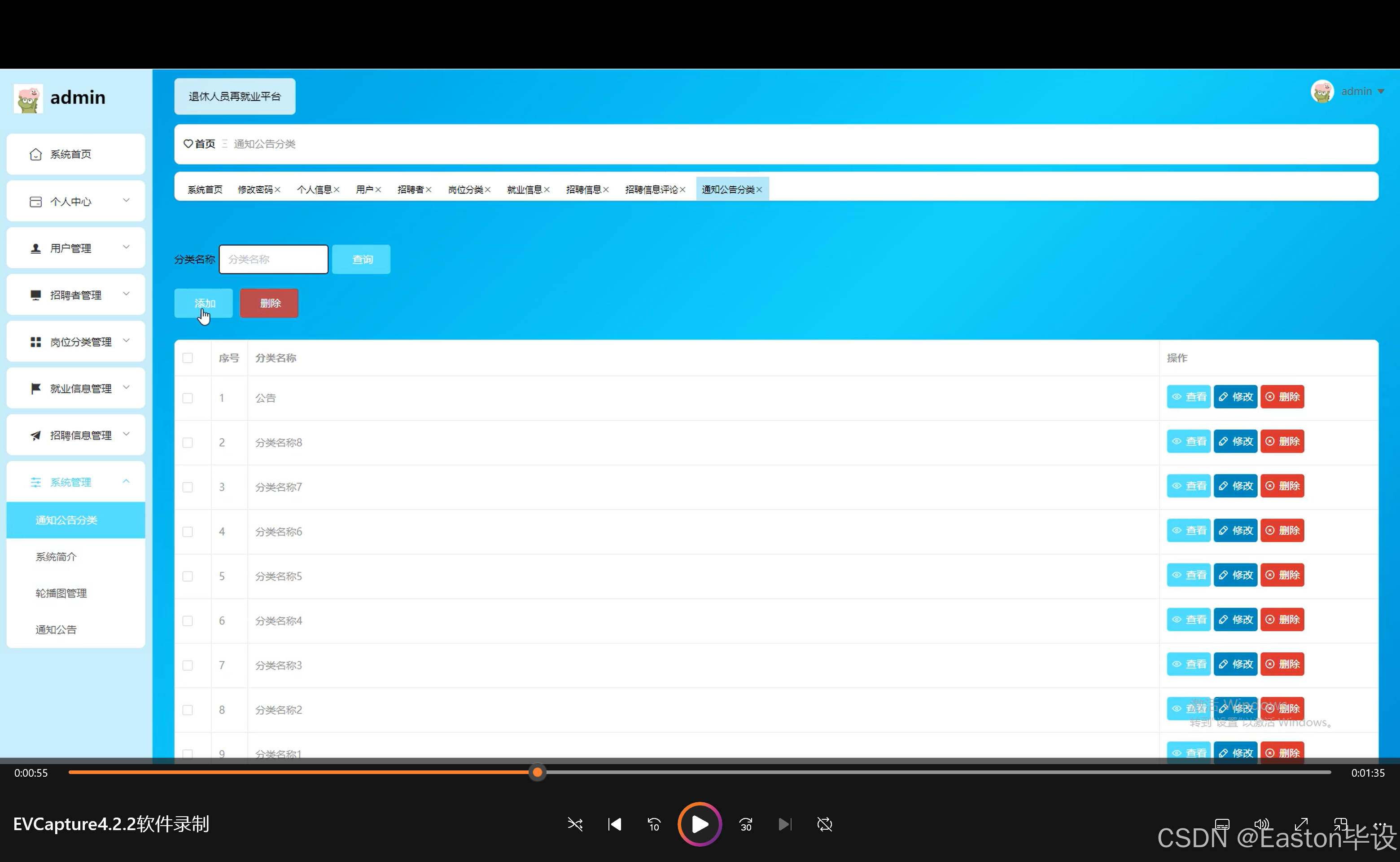Check the box for row 分类名称8
The width and height of the screenshot is (1400, 862).
coord(188,442)
